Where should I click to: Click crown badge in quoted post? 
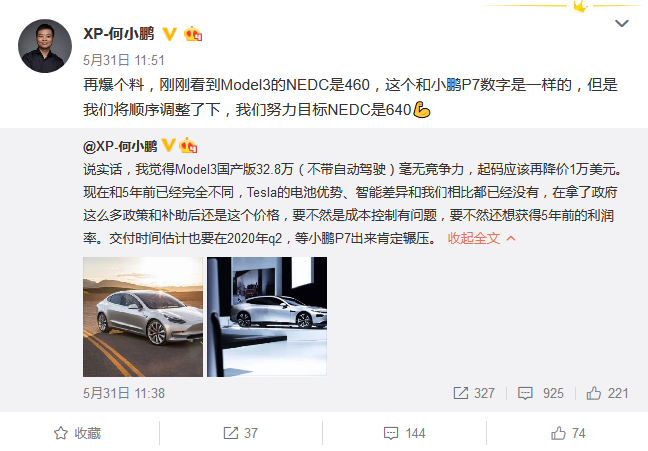point(188,145)
